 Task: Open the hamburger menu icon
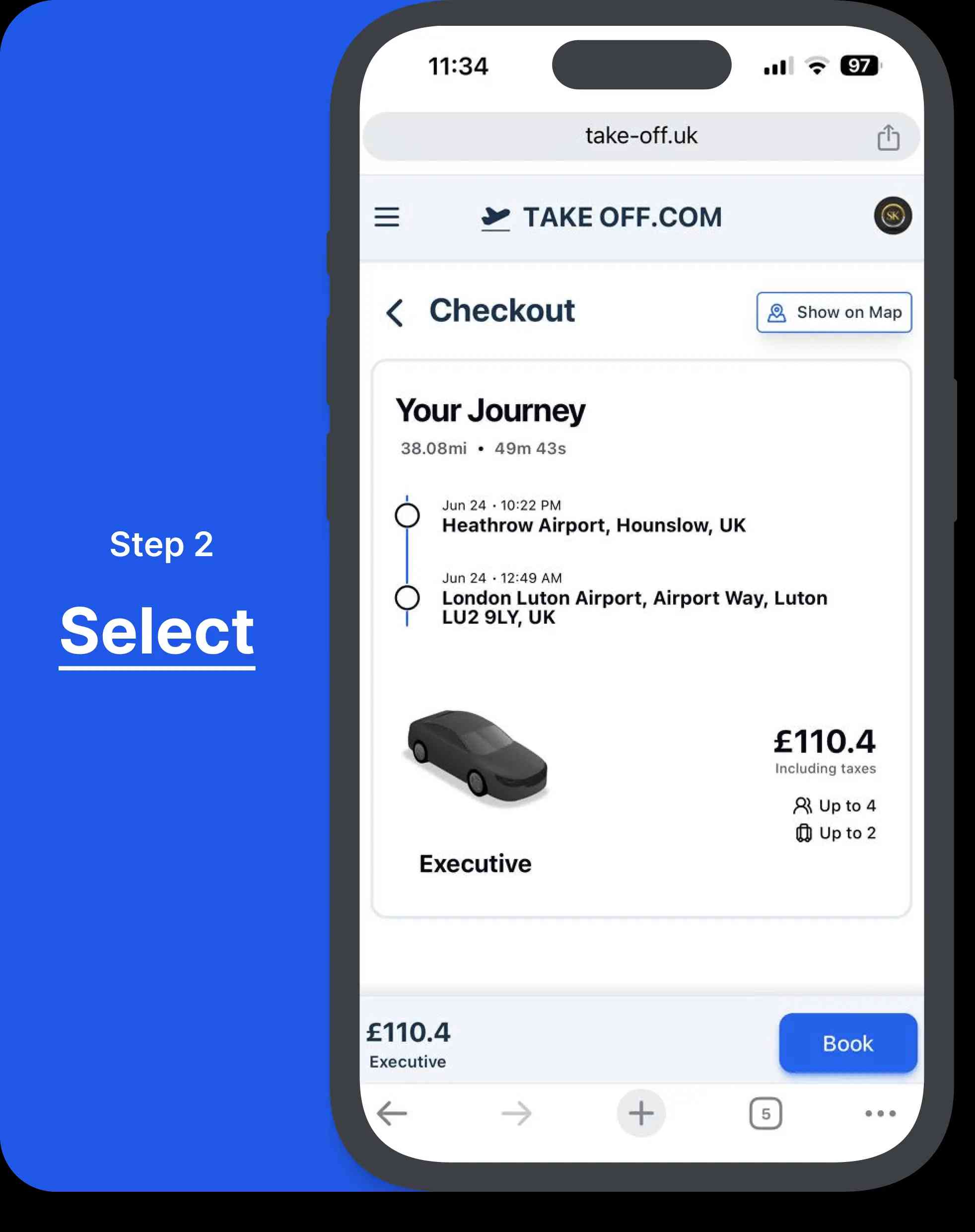[391, 217]
